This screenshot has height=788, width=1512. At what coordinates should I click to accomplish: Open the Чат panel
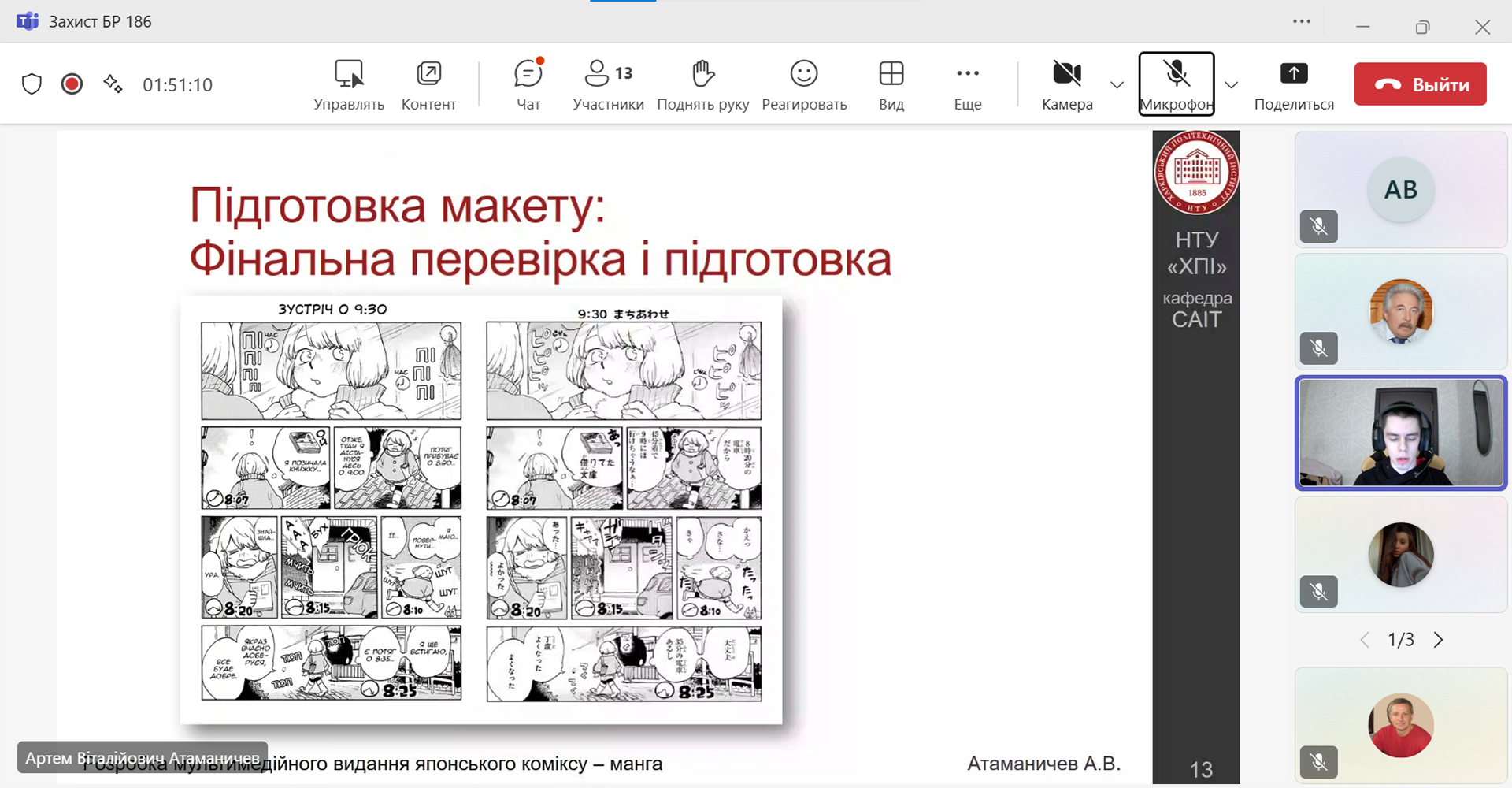click(x=528, y=84)
